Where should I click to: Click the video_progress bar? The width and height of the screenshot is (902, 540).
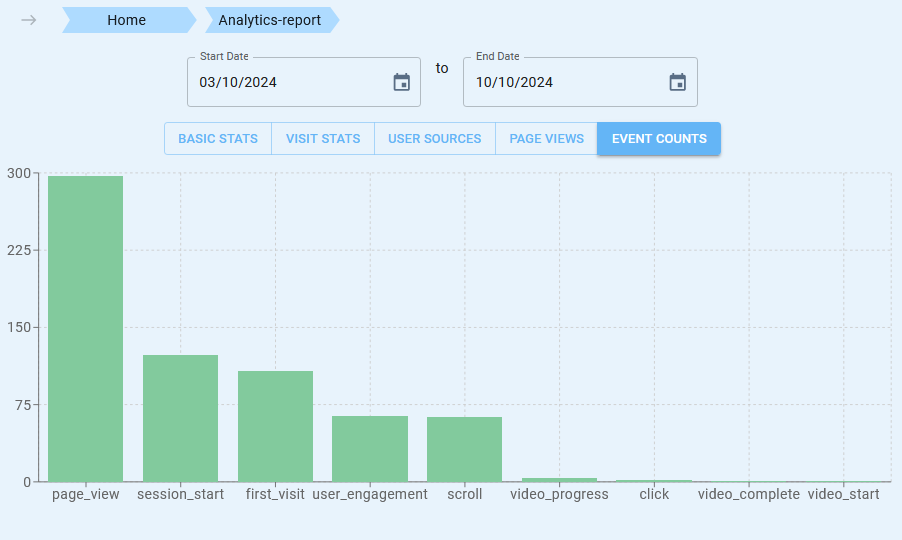559,480
